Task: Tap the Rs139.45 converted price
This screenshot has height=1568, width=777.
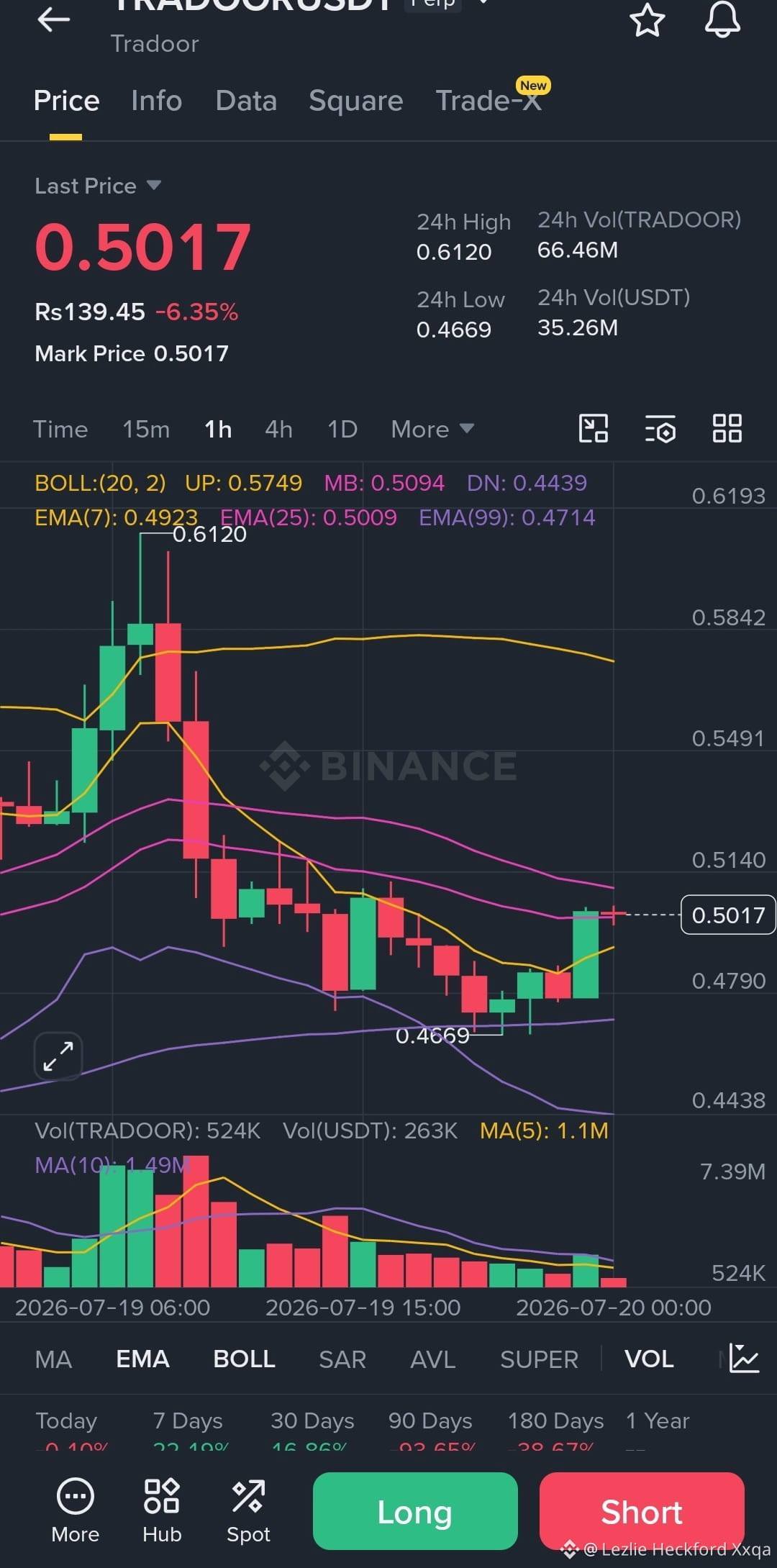Action: (90, 312)
